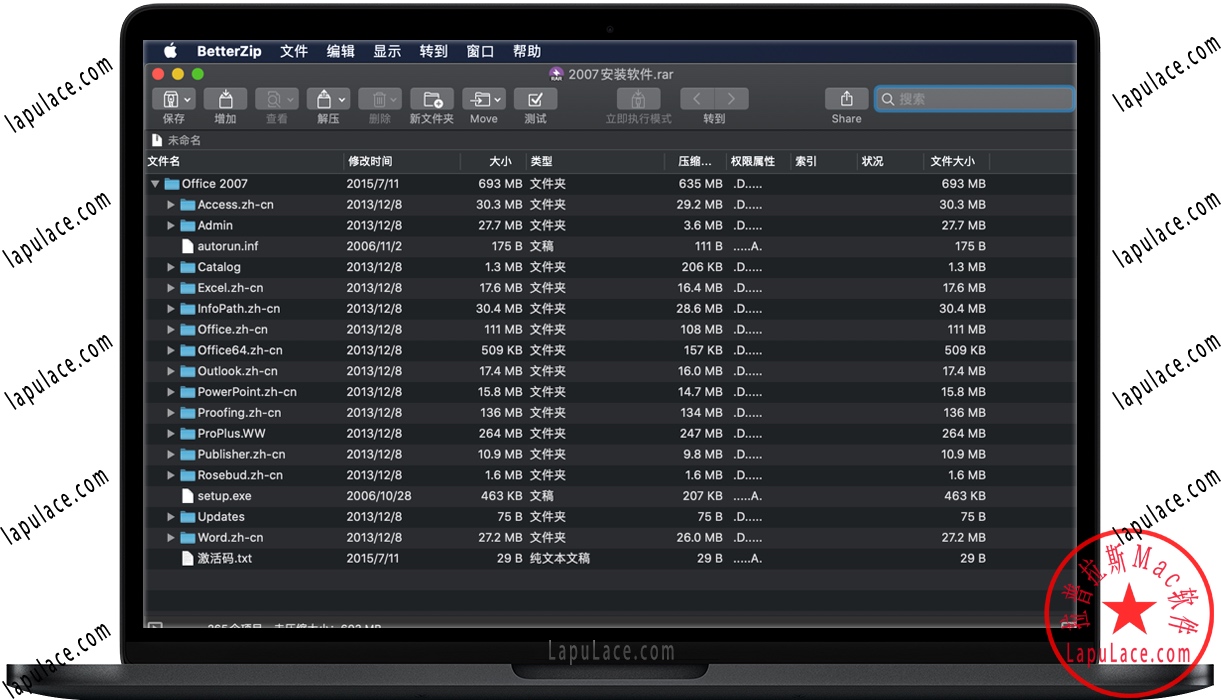Click the 立即执行模式 (direct mode) icon
This screenshot has height=700, width=1221.
coord(638,99)
